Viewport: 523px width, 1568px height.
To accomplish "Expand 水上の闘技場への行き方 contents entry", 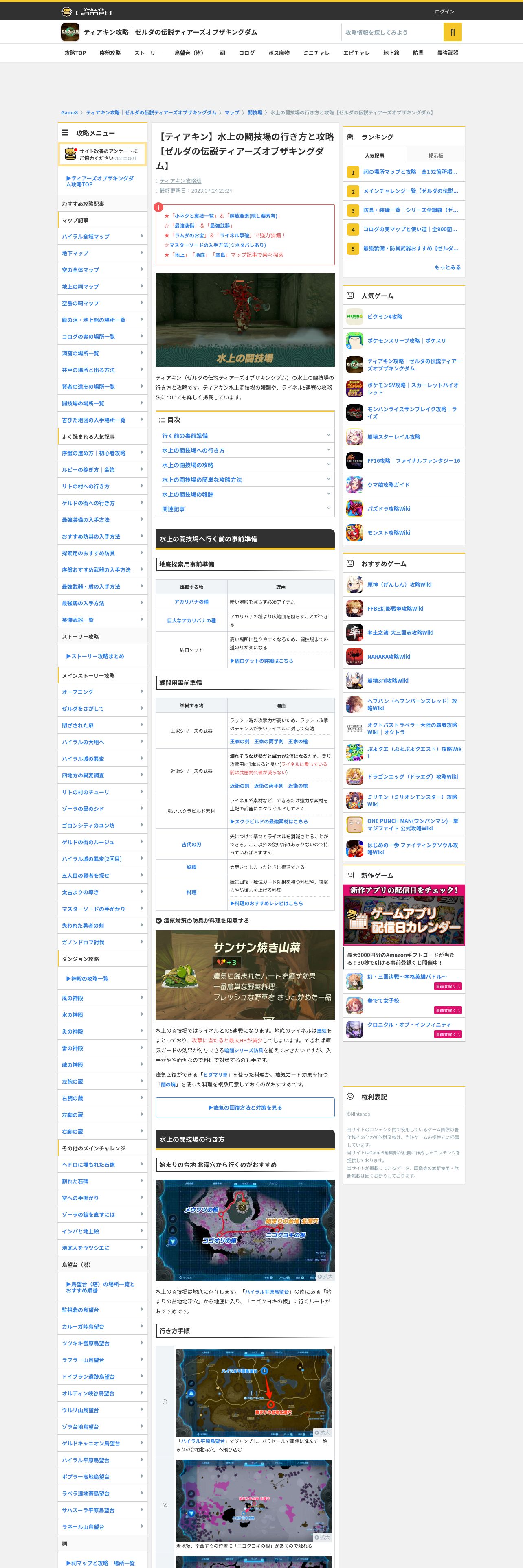I will tap(245, 451).
